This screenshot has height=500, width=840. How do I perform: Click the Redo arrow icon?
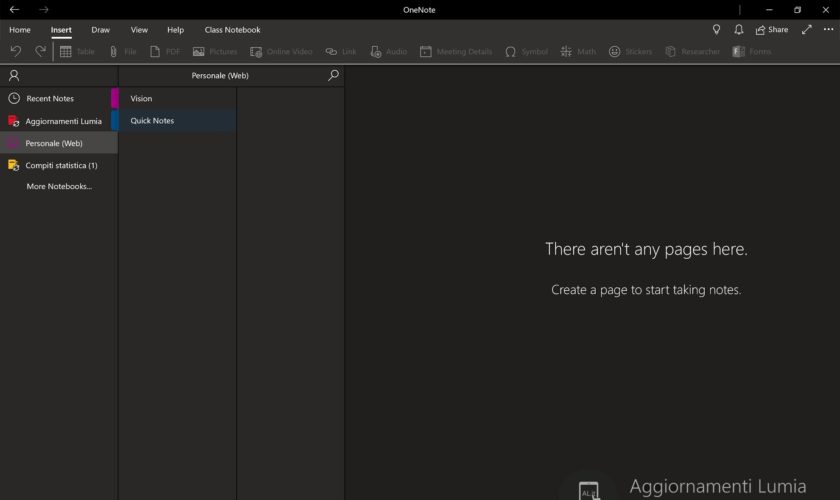click(x=41, y=51)
